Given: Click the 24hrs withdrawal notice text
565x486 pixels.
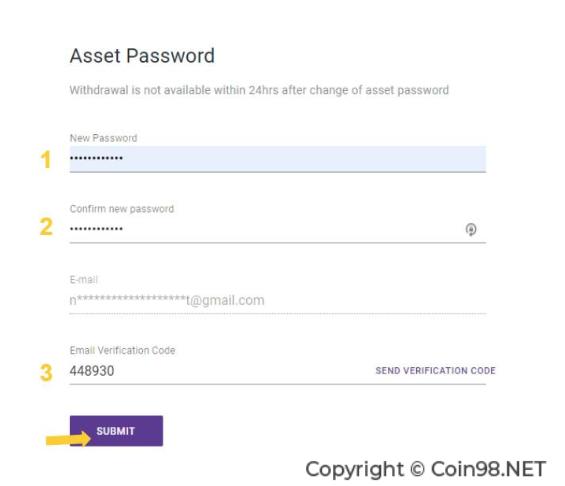Looking at the screenshot, I should pos(259,90).
